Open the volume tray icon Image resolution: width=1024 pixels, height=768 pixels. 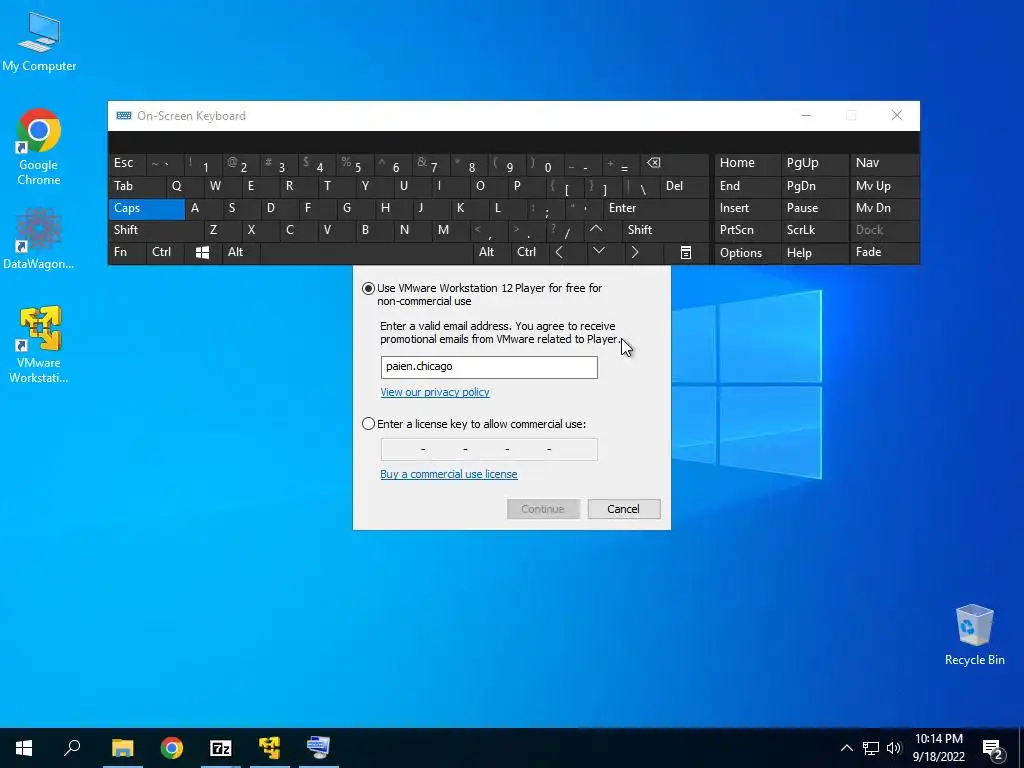pos(894,748)
